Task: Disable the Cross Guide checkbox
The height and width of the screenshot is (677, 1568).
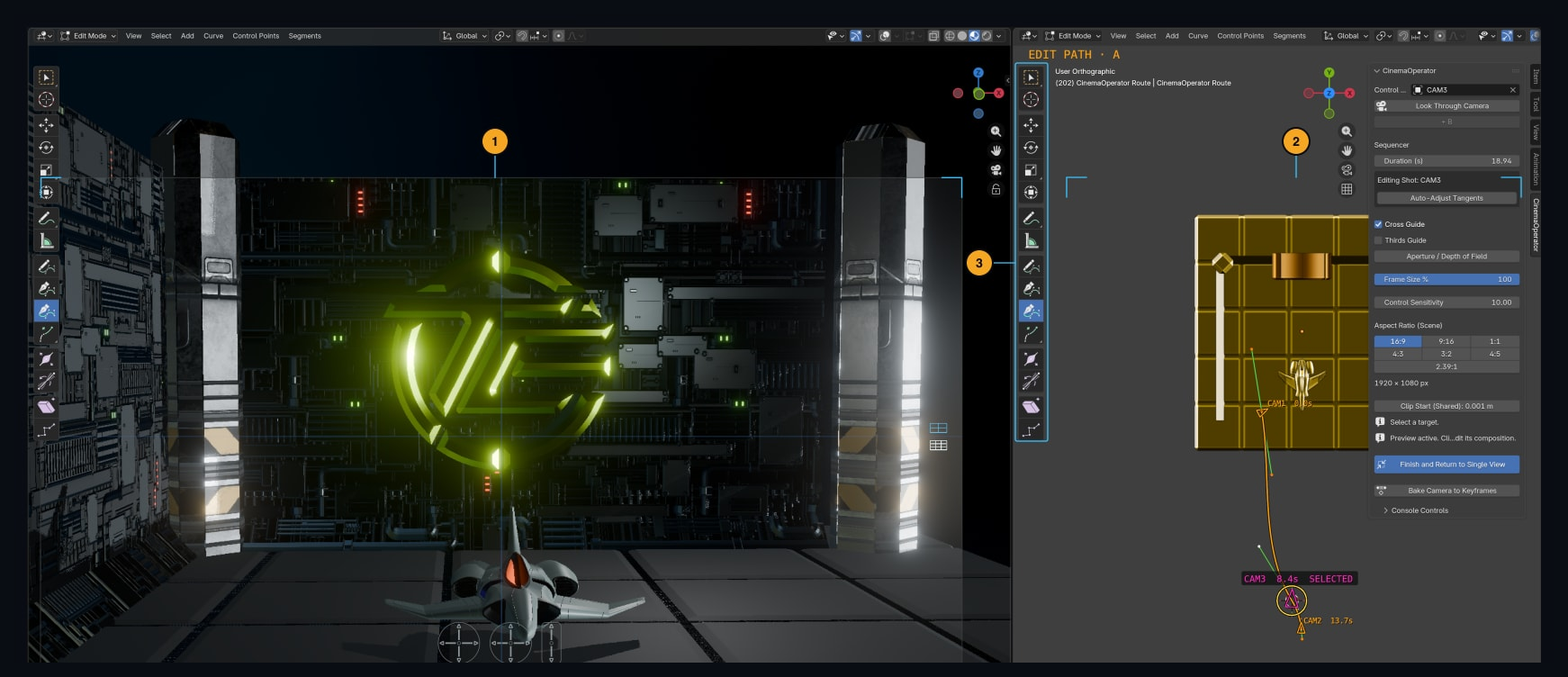Action: [x=1378, y=224]
